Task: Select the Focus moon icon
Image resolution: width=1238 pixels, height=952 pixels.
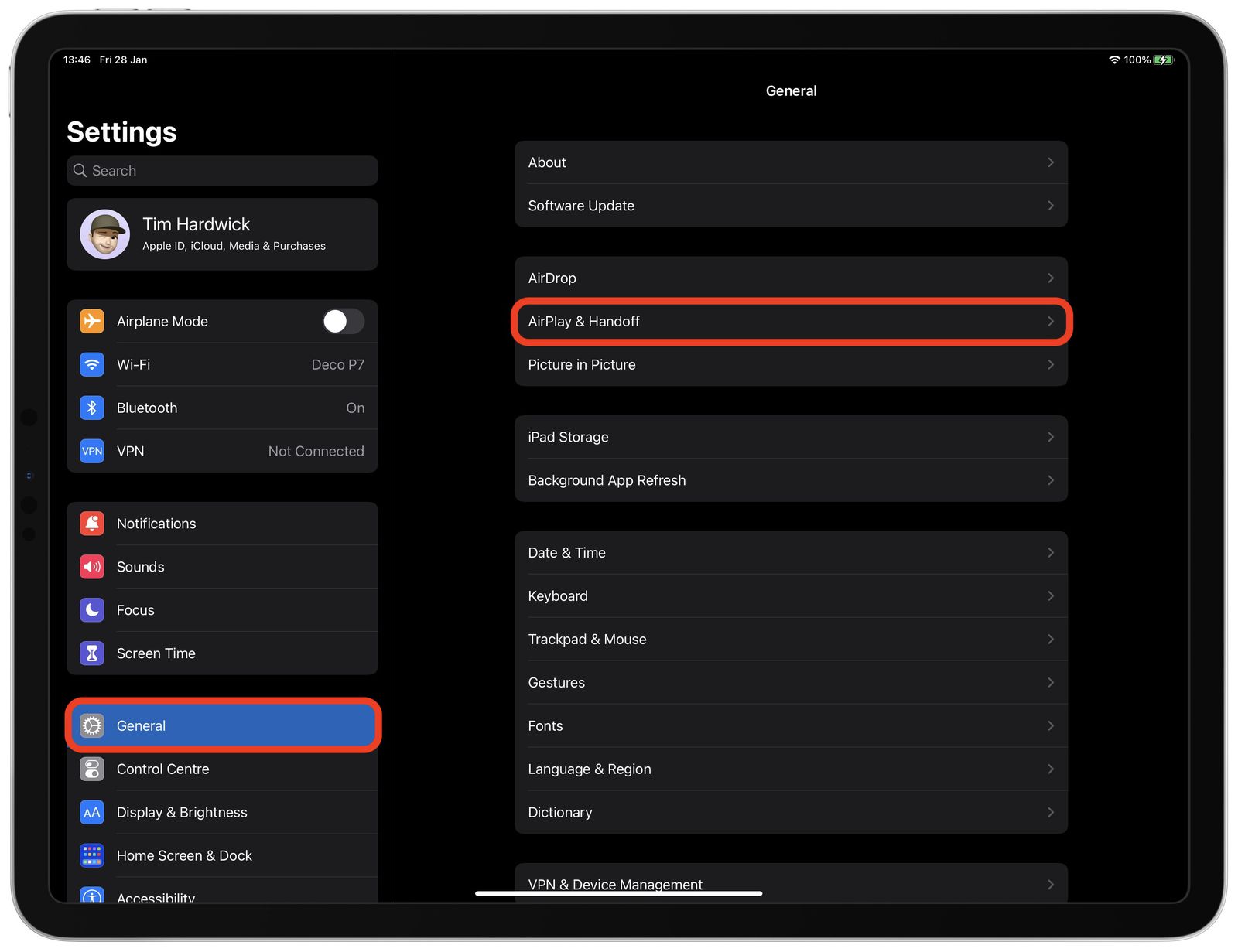Action: [x=91, y=609]
